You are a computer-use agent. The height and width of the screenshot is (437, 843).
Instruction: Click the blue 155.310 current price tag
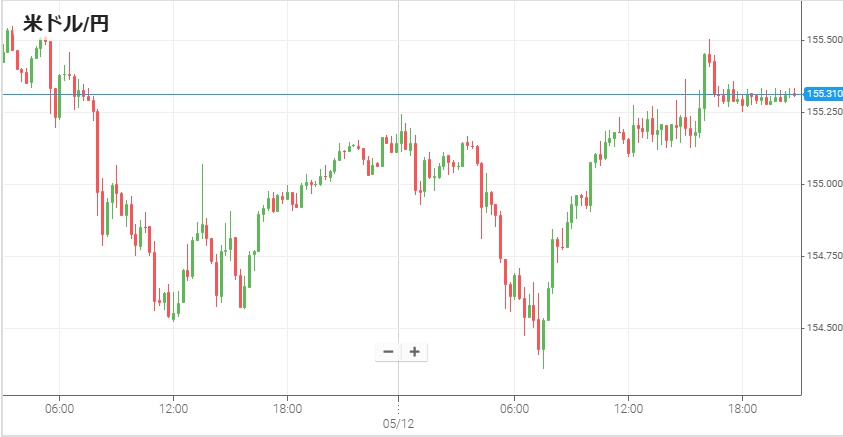pos(824,94)
